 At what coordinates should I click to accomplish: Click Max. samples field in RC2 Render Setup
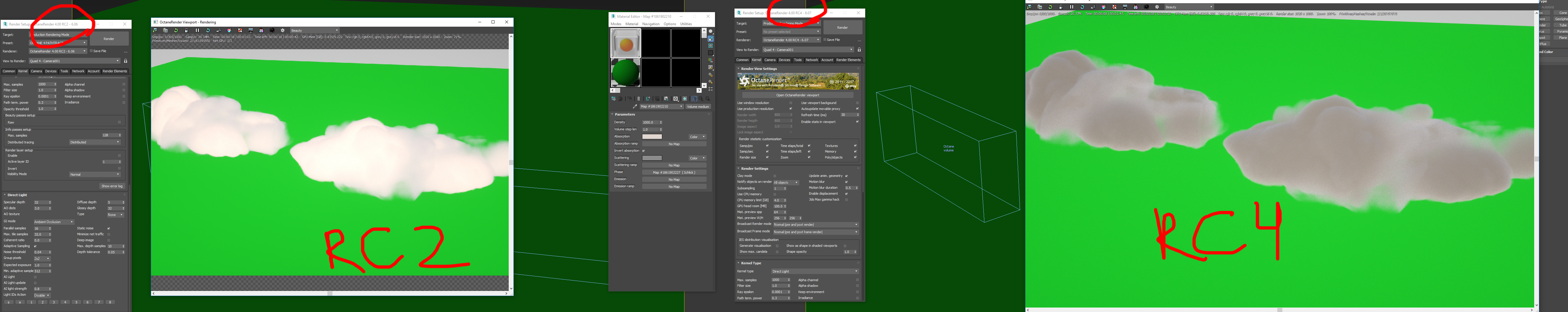point(45,84)
